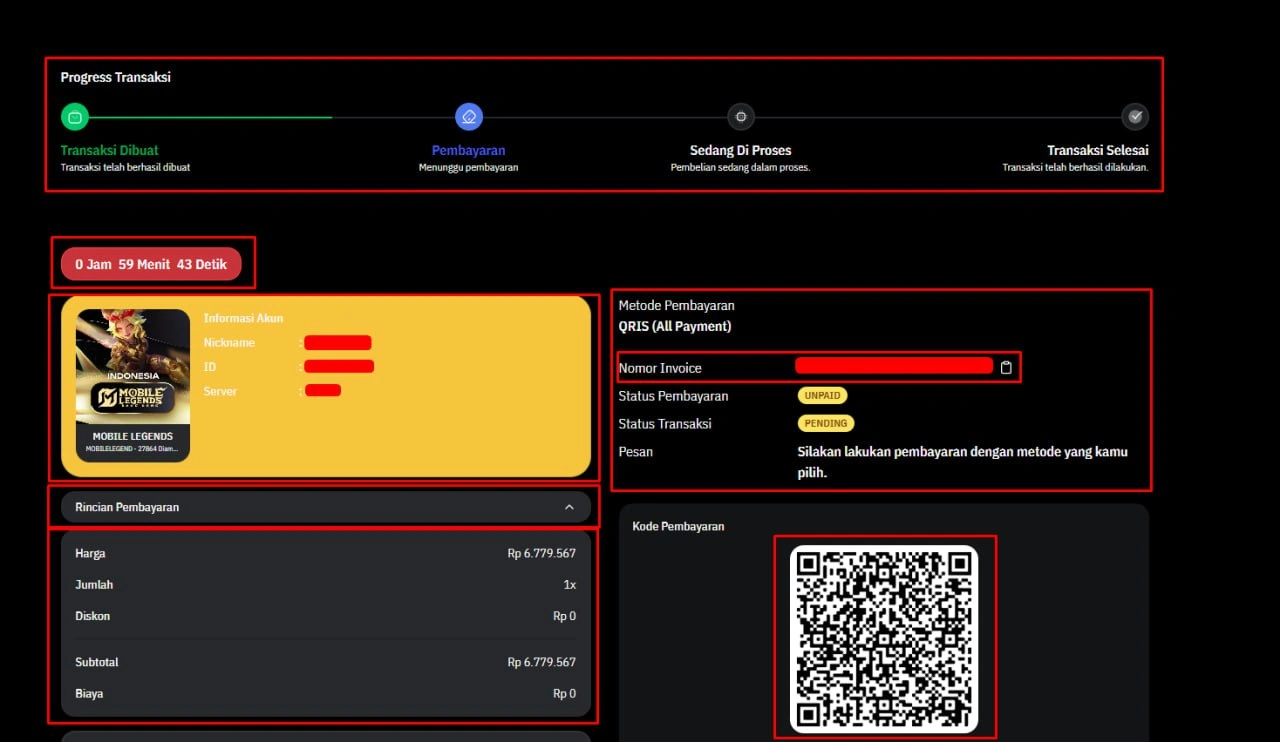Click the QRIS (All Payment) method text
Image resolution: width=1280 pixels, height=742 pixels.
pyautogui.click(x=675, y=327)
